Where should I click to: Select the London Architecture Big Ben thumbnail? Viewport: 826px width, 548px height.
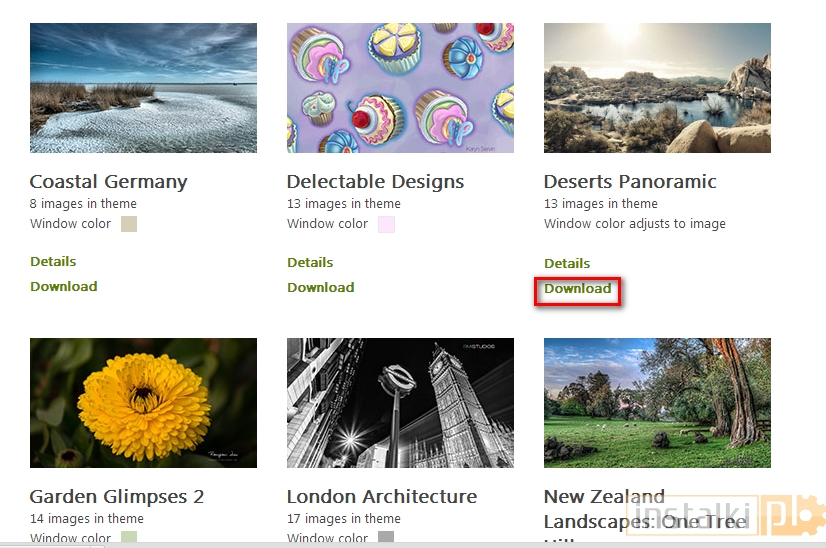point(400,402)
